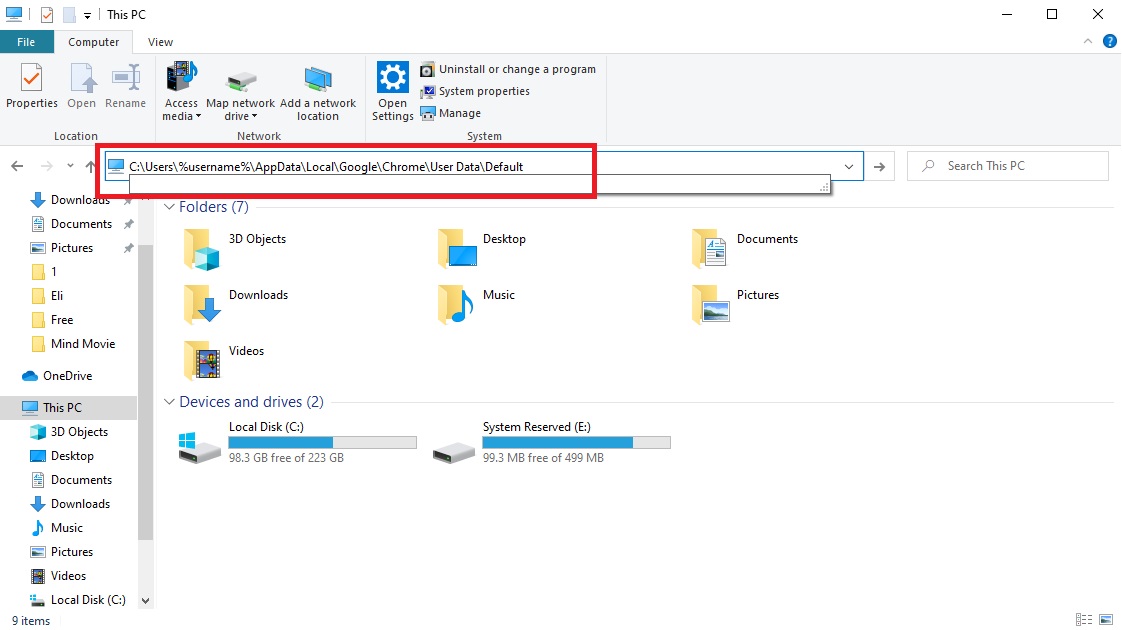Click the Map network drive icon

[240, 90]
